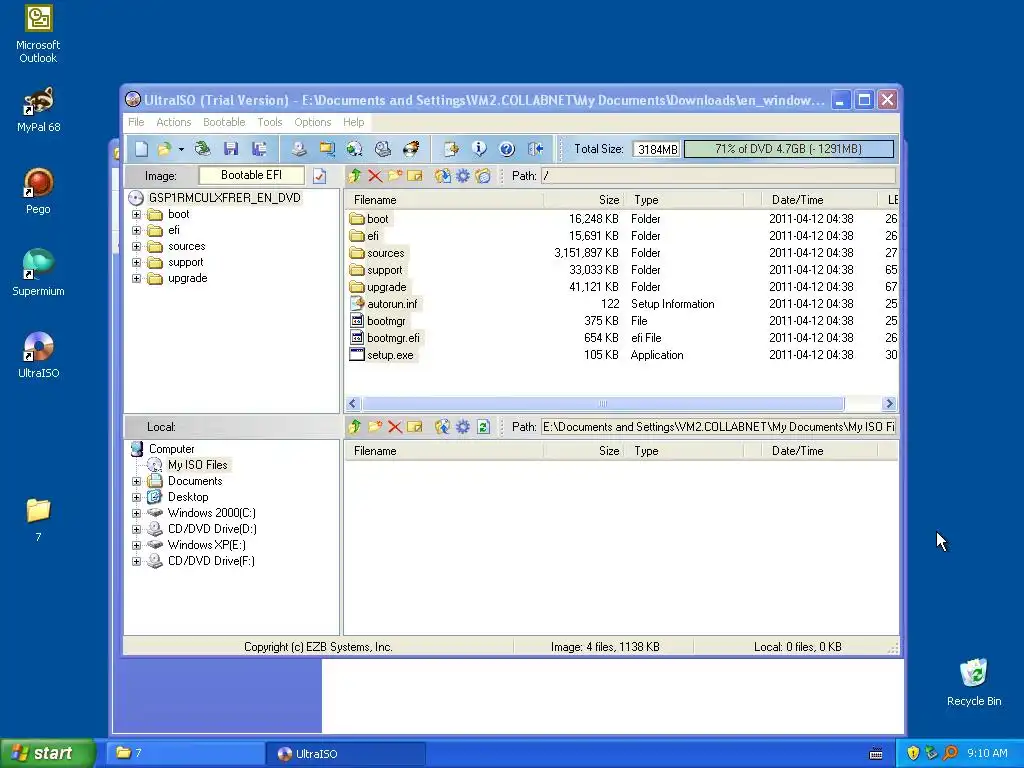Create a new image with New icon
The image size is (1024, 768).
[x=142, y=149]
